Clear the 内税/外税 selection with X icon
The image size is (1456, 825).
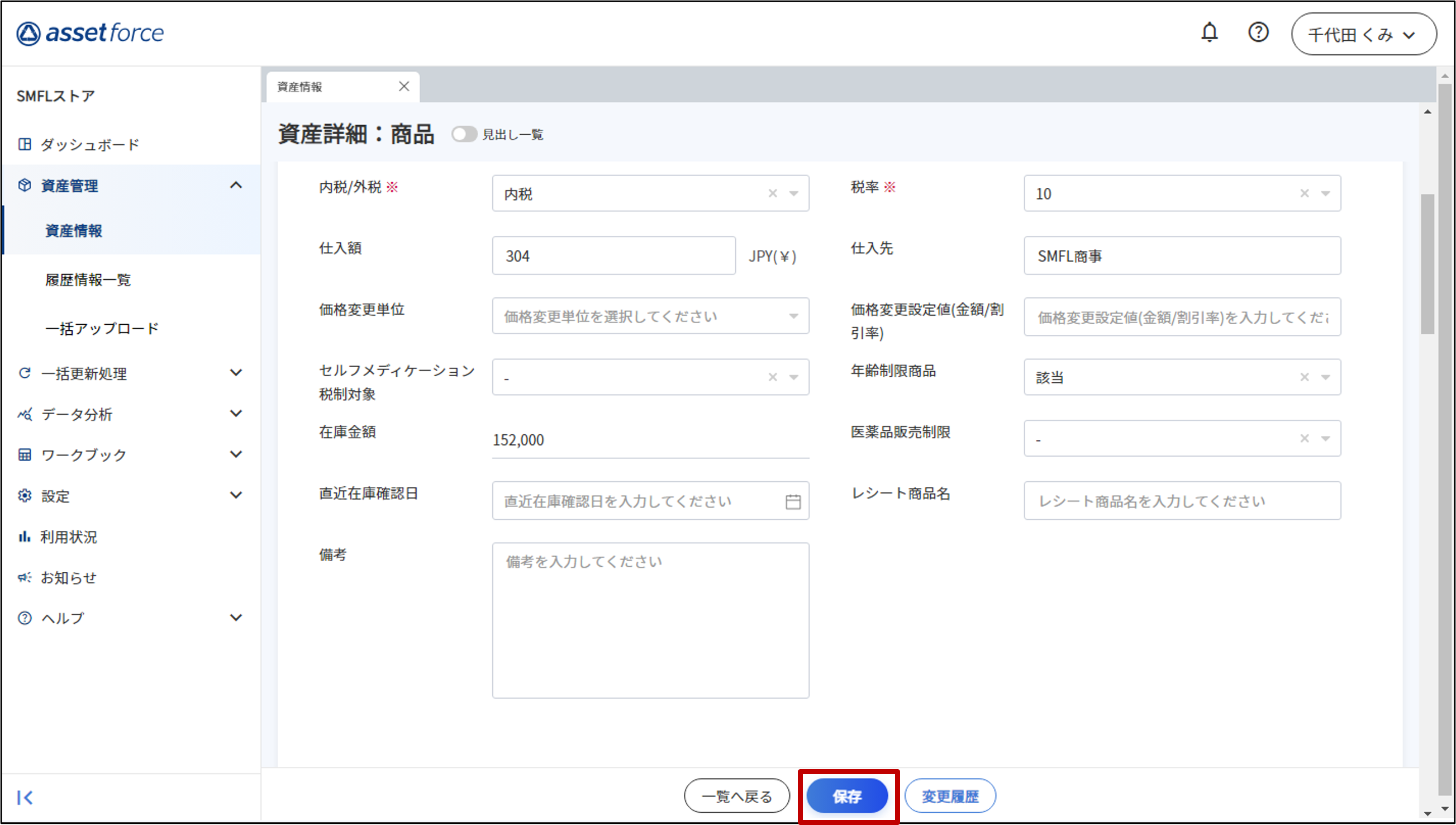point(773,194)
